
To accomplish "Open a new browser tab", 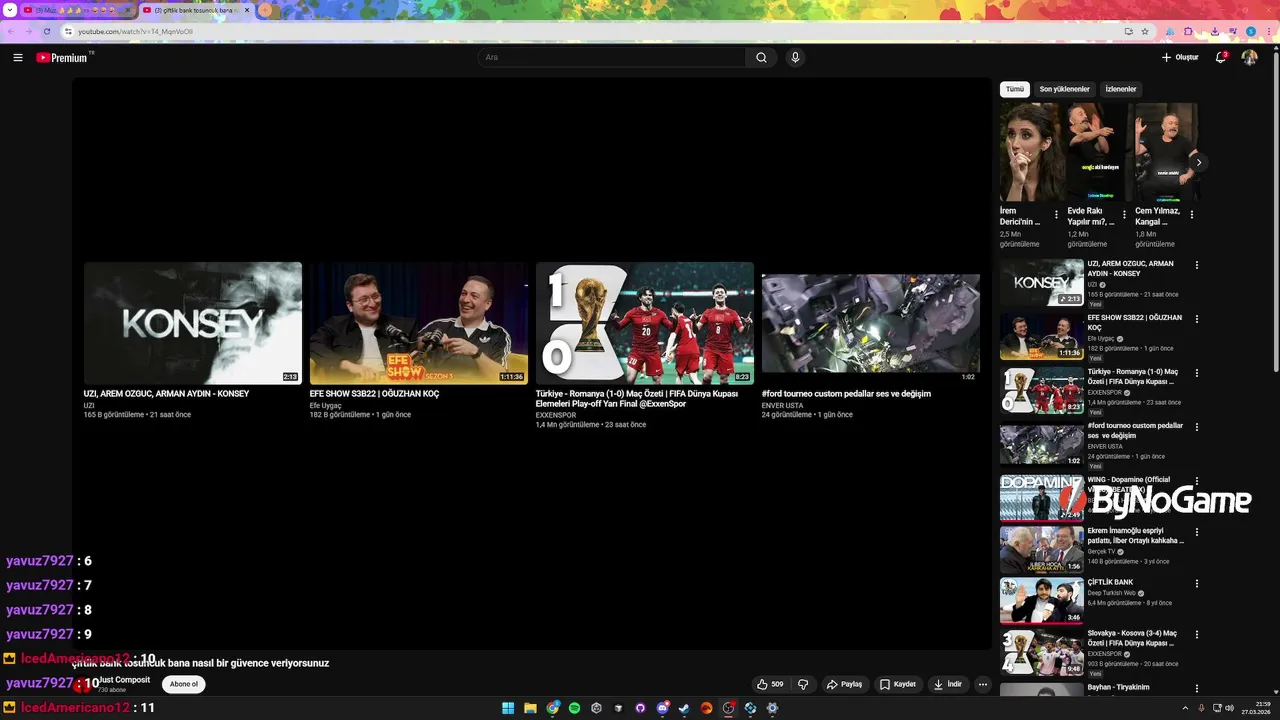I will [265, 10].
